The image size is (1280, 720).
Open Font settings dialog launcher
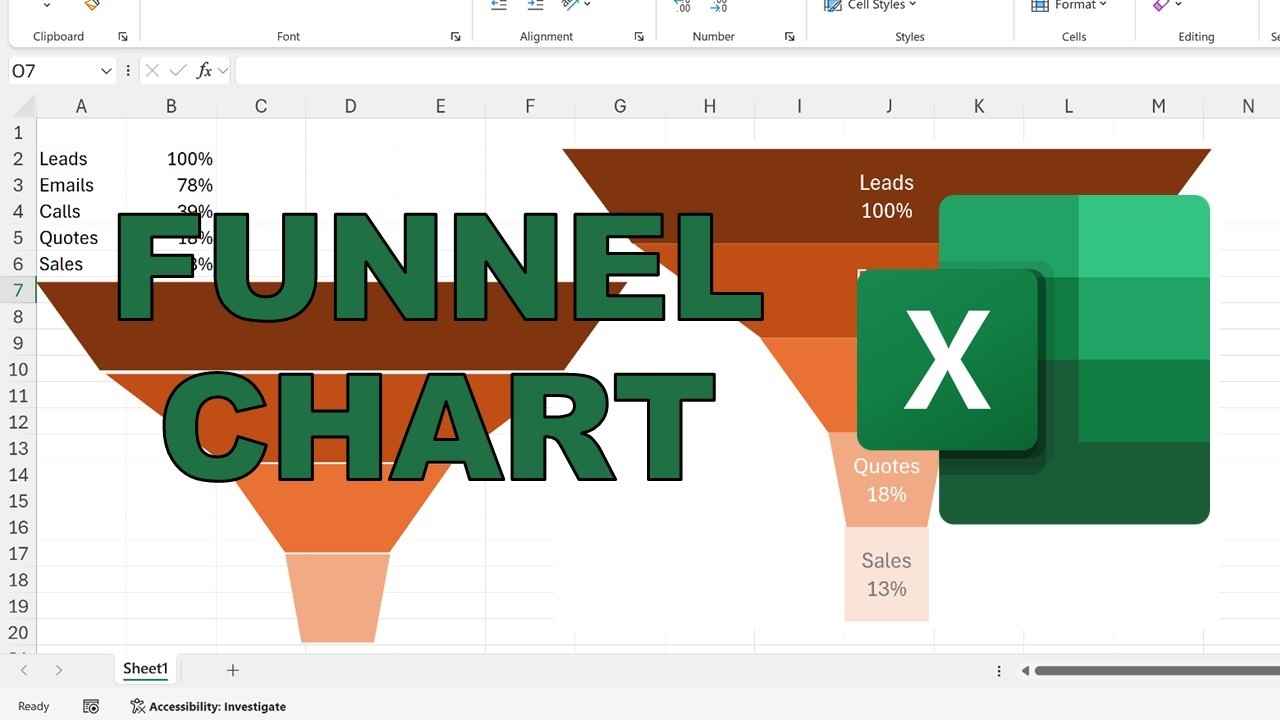(x=455, y=37)
